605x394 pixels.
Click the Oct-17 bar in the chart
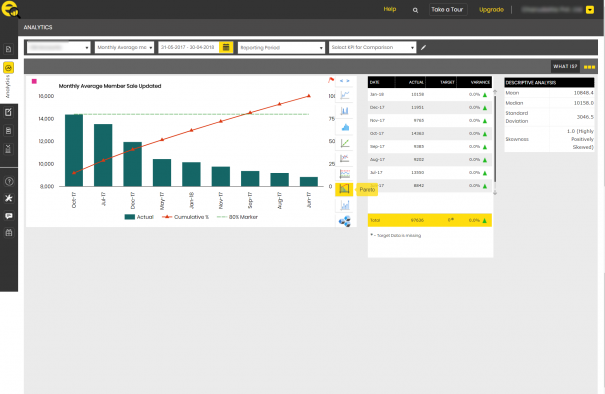coord(74,150)
